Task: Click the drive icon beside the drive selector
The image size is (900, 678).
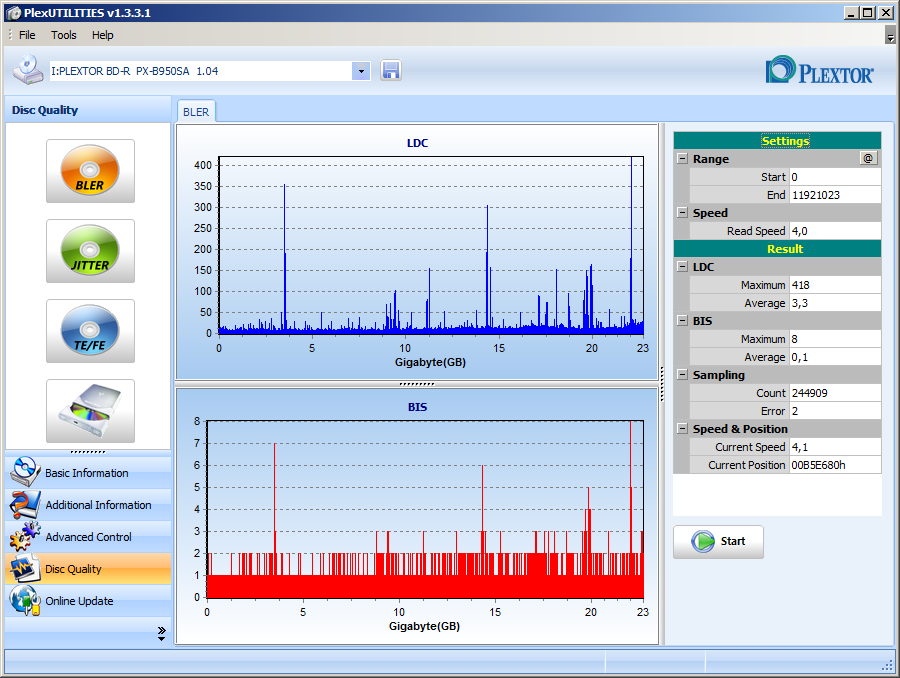Action: pos(28,70)
